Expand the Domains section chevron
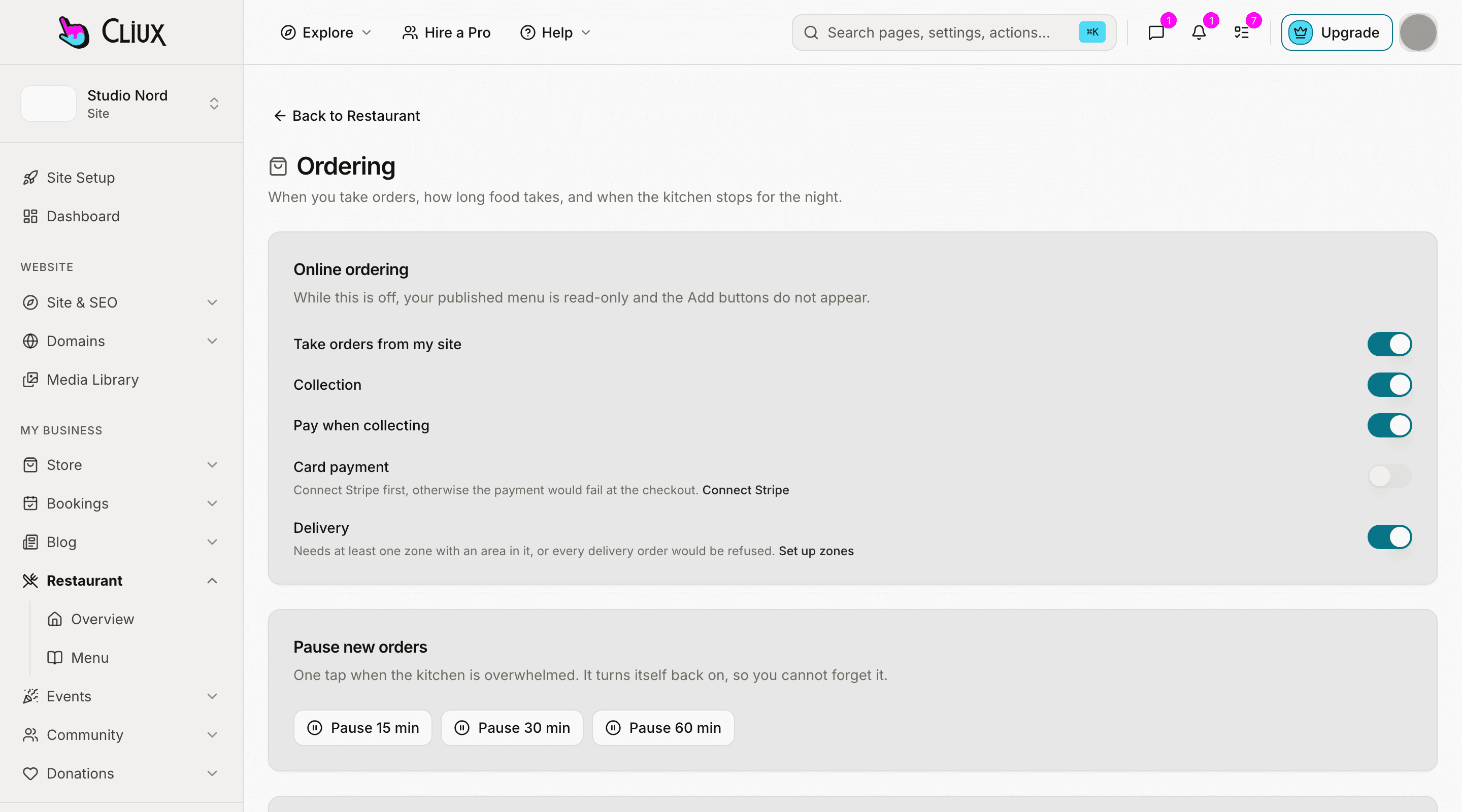Image resolution: width=1462 pixels, height=812 pixels. pyautogui.click(x=212, y=341)
